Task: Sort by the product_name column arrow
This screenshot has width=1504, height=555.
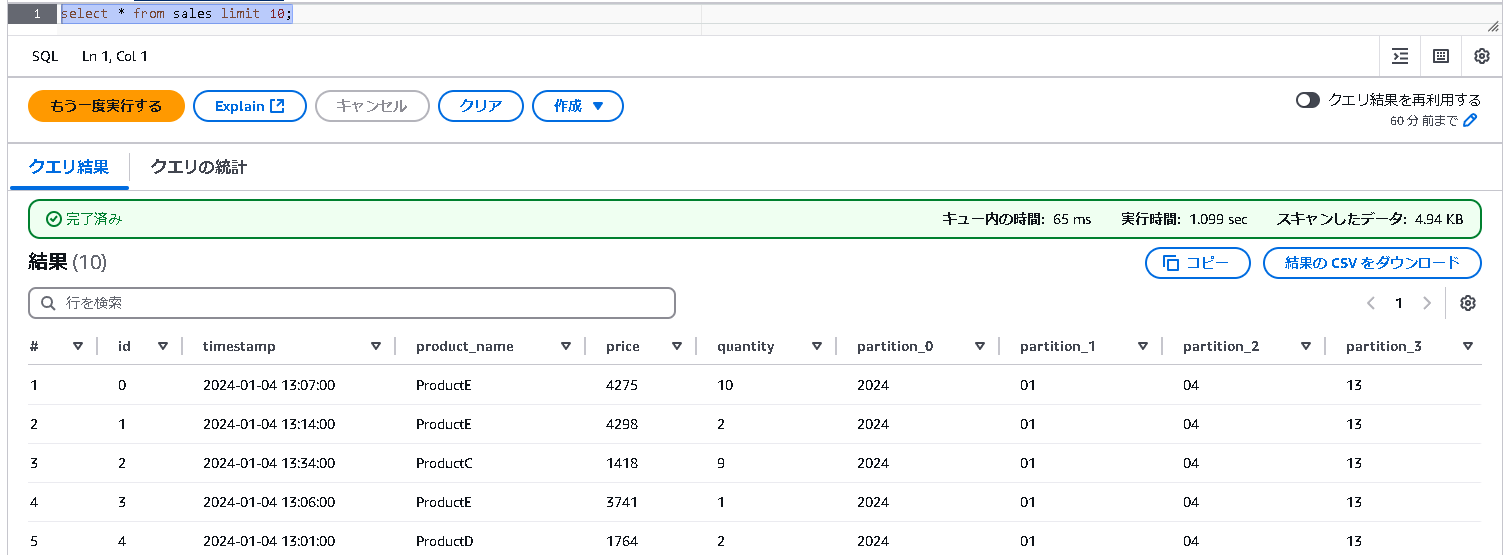Action: point(566,346)
